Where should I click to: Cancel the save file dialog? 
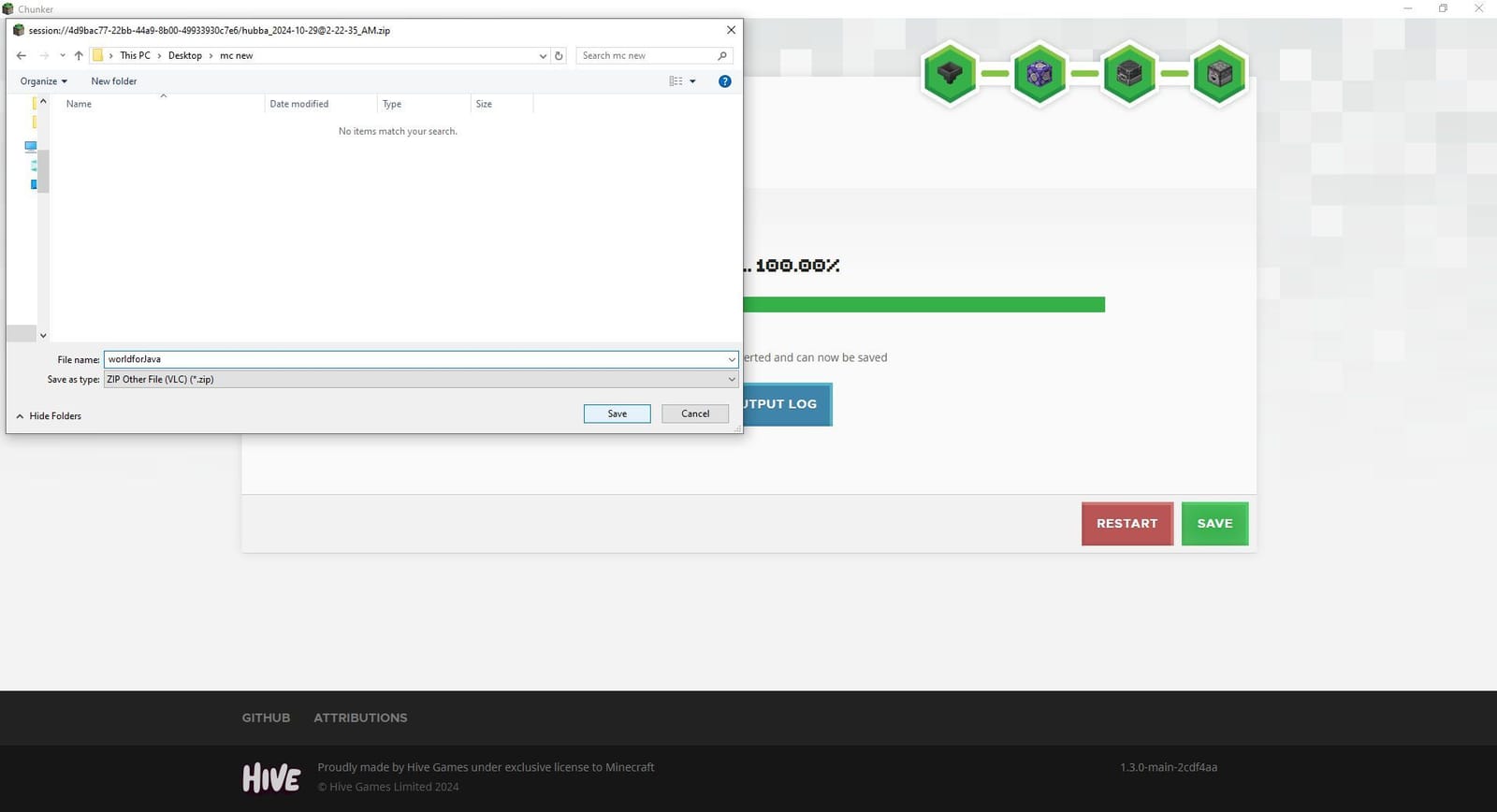pyautogui.click(x=694, y=413)
